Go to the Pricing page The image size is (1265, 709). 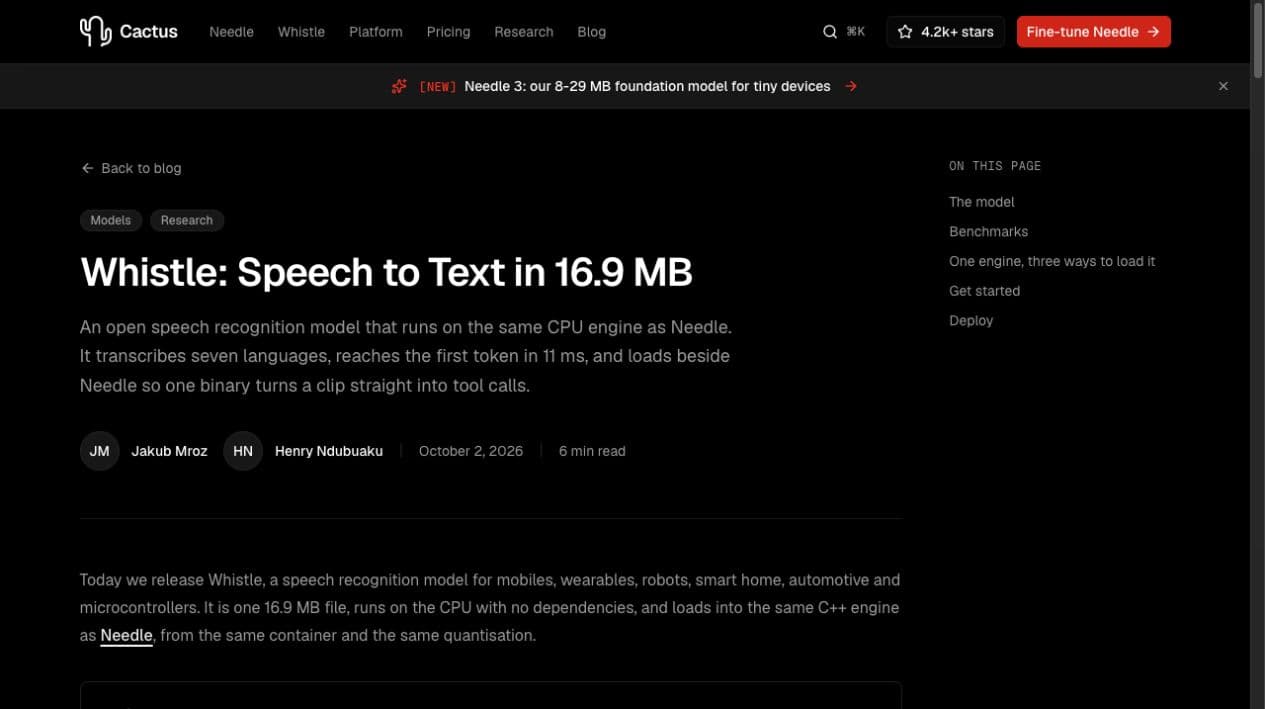tap(448, 32)
